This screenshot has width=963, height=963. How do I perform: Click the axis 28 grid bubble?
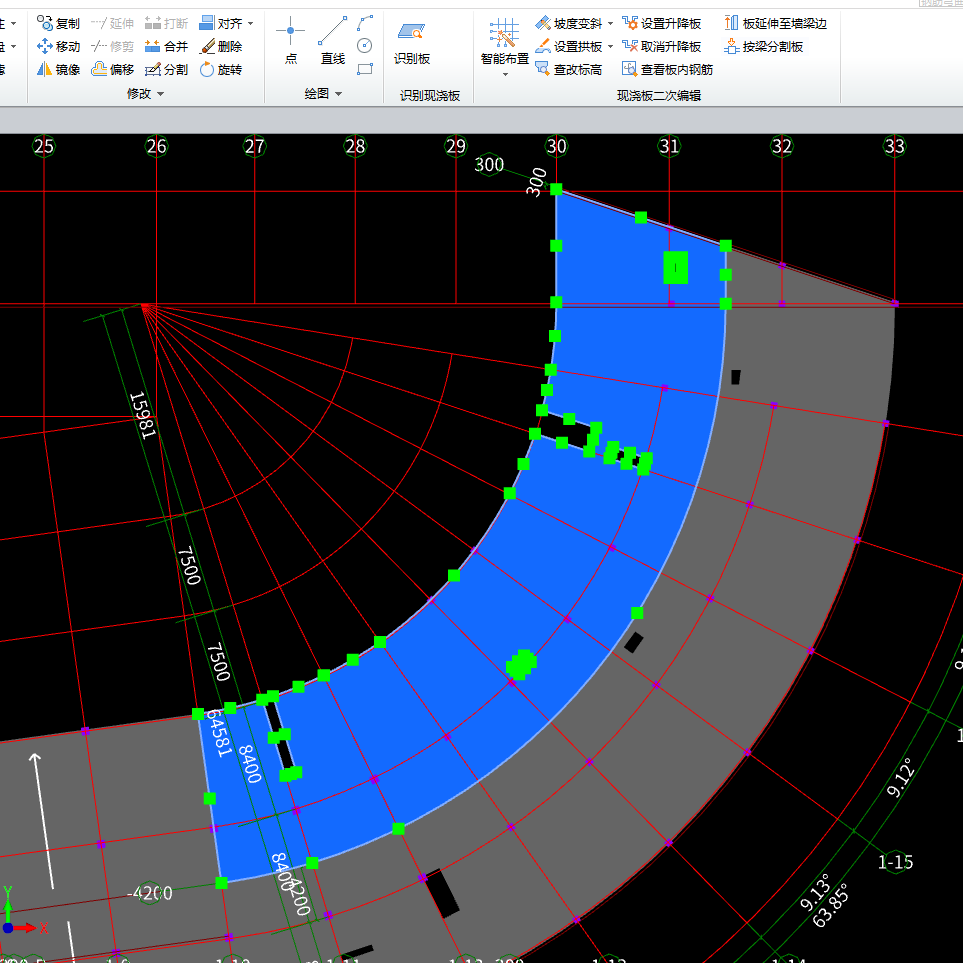355,146
